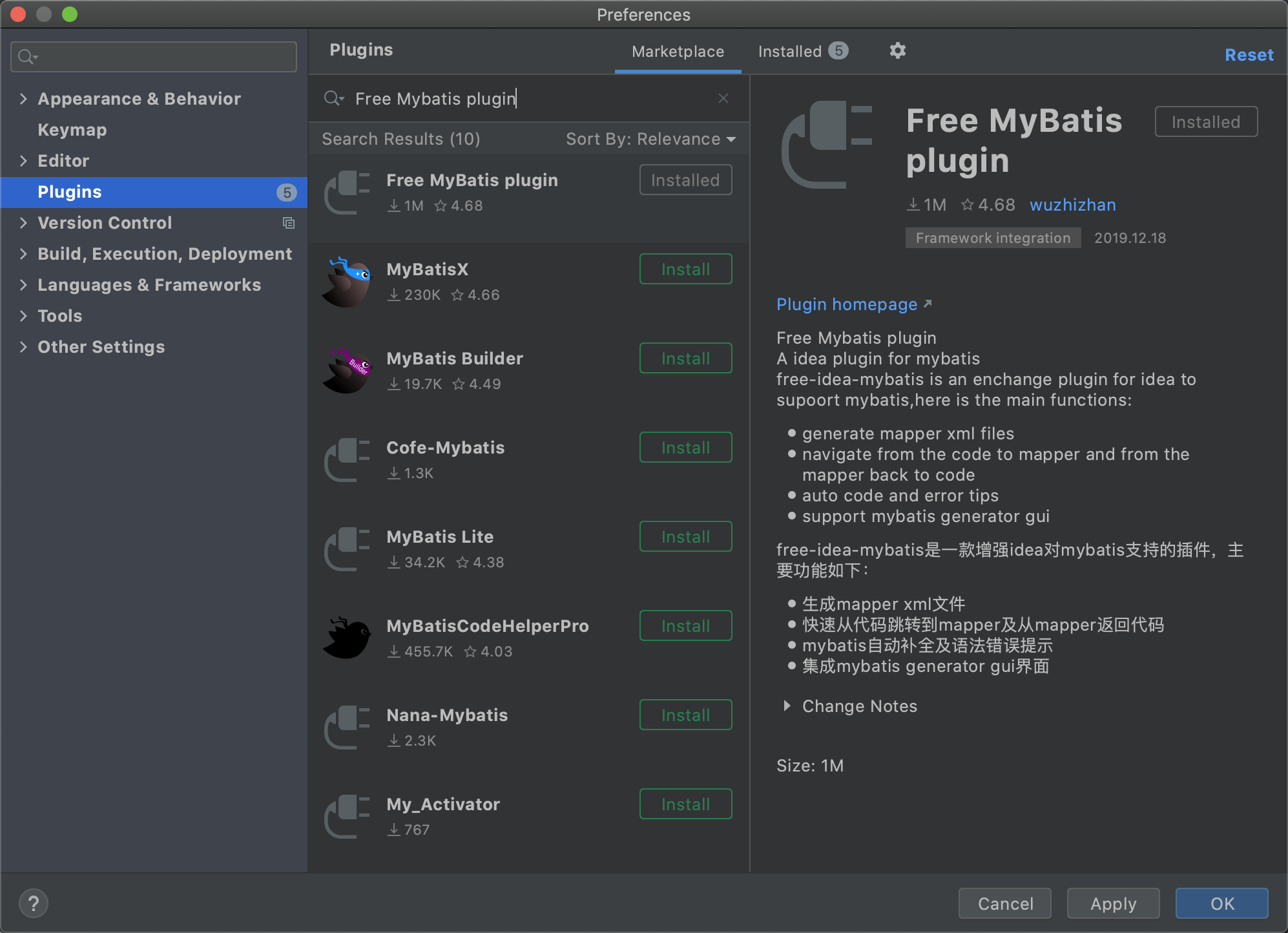
Task: Click the Plugins count badge in sidebar
Action: pyautogui.click(x=287, y=193)
